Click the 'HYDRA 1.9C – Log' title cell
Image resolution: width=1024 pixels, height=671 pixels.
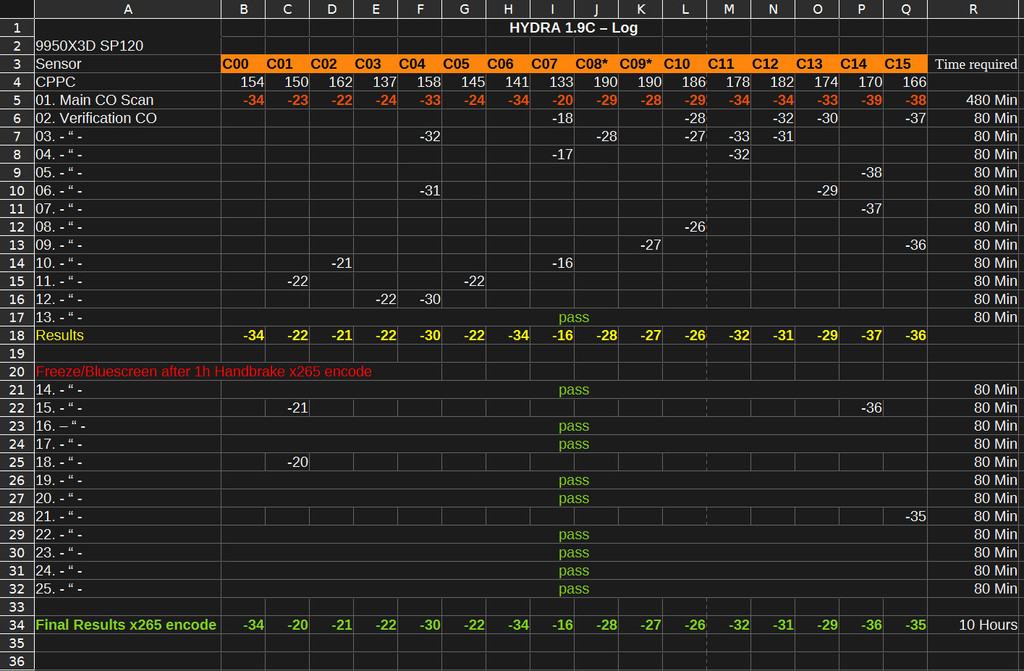click(x=573, y=27)
